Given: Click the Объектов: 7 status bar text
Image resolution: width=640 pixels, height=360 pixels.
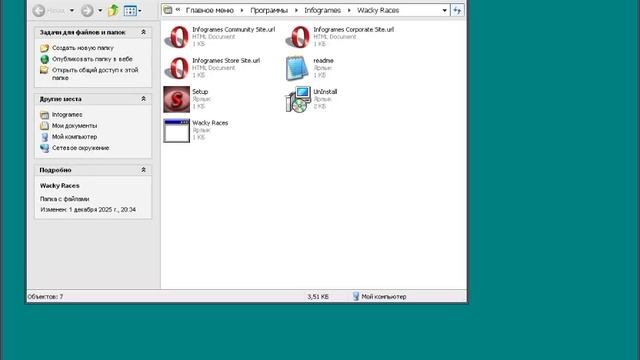Looking at the screenshot, I should pos(45,297).
